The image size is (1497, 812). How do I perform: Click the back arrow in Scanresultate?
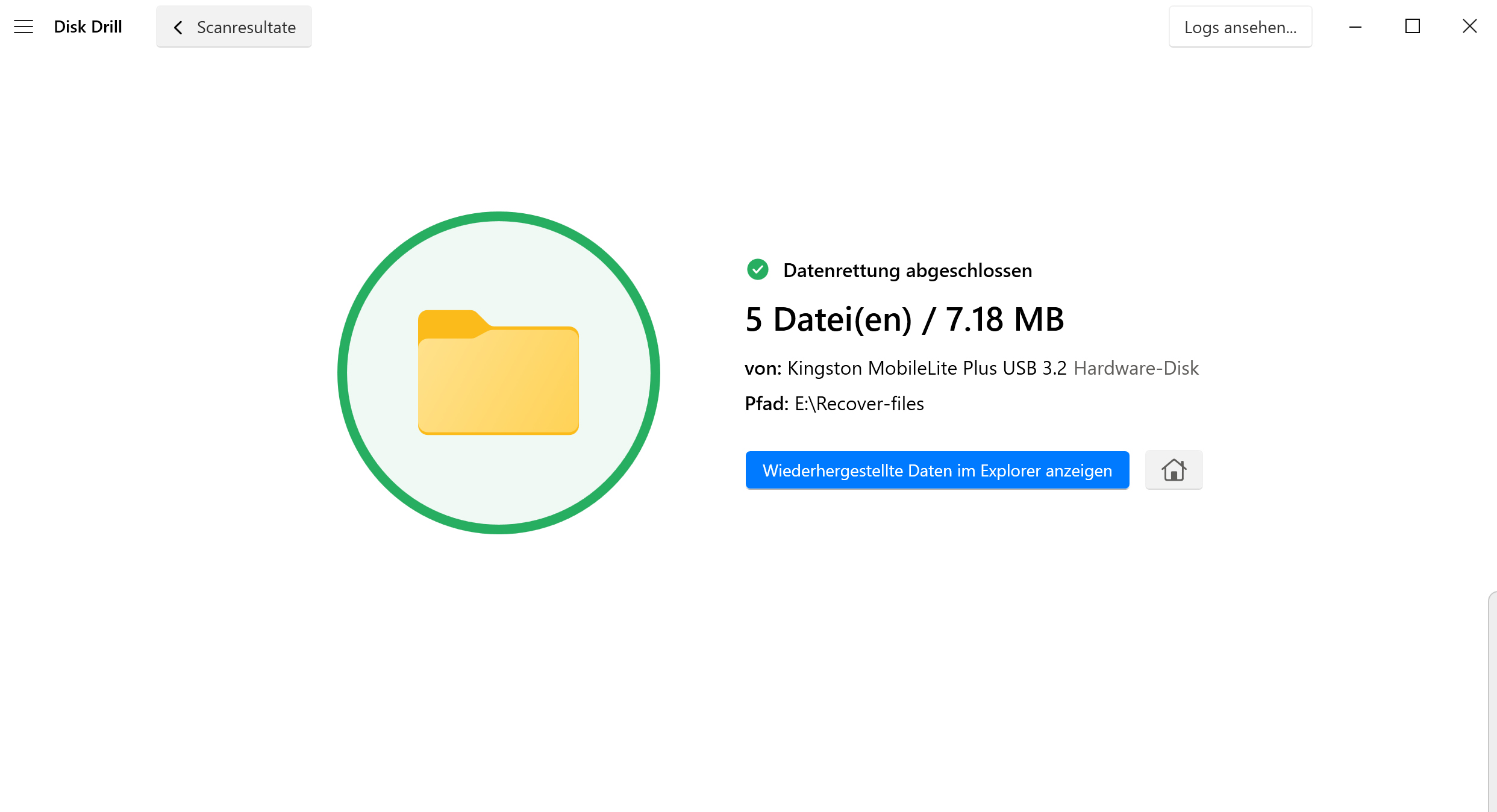tap(178, 27)
